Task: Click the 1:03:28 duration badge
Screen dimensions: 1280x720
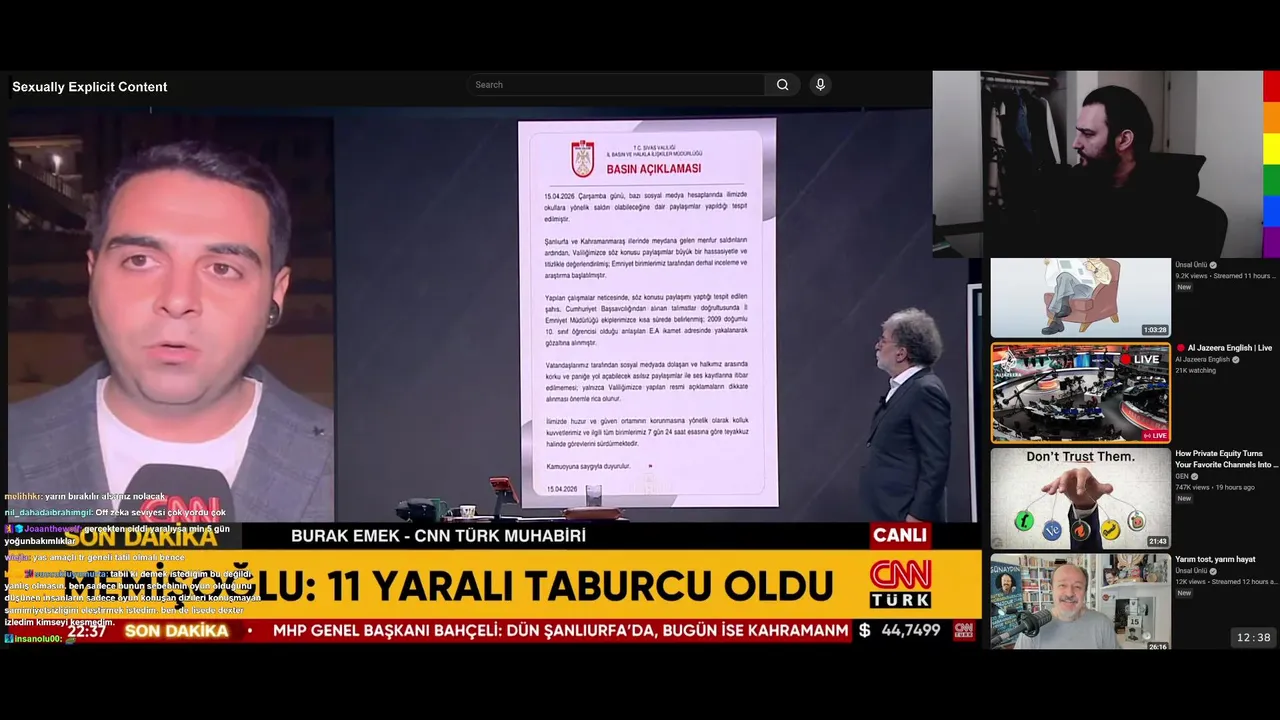Action: (x=1155, y=329)
